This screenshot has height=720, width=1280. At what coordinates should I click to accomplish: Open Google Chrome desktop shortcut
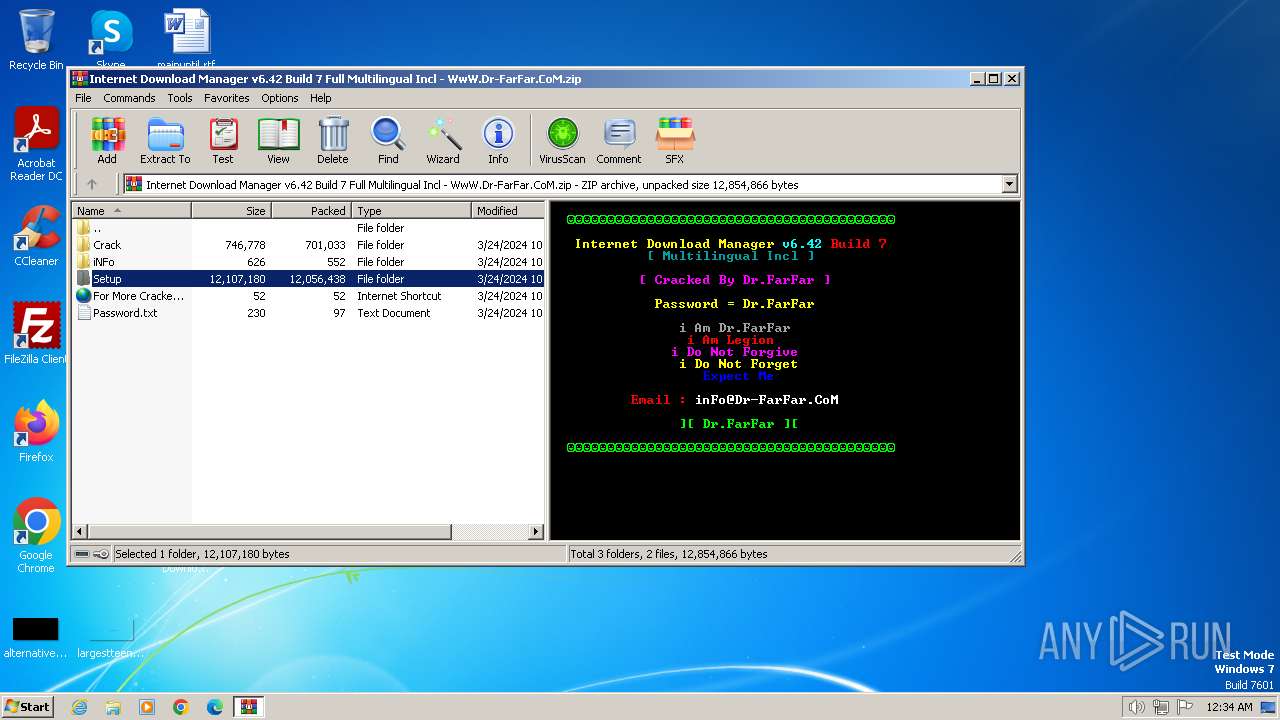[x=36, y=536]
